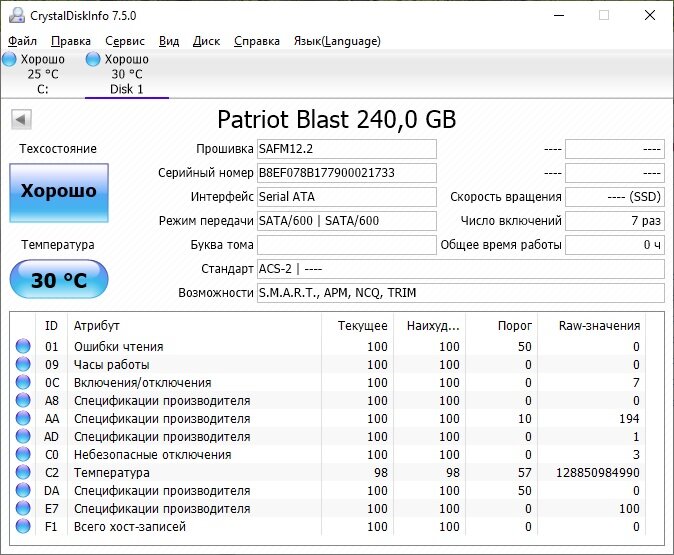674x555 pixels.
Task: Minimize the CrystalDiskInfo window
Action: coord(559,15)
